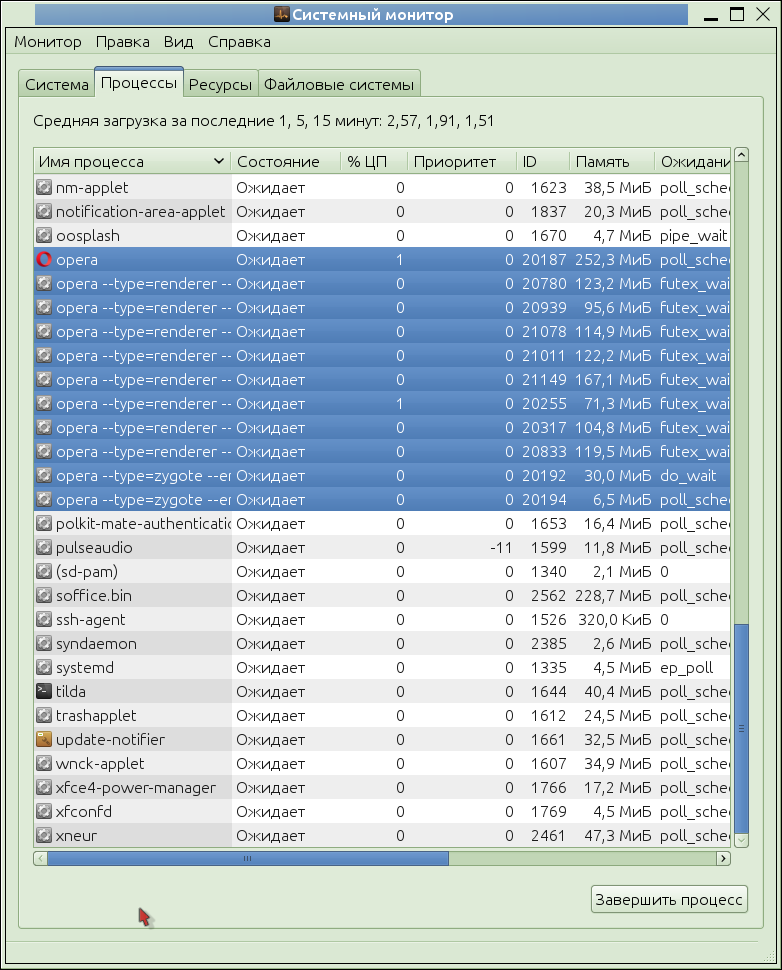Click the syndaemon process icon
782x970 pixels.
coord(44,643)
